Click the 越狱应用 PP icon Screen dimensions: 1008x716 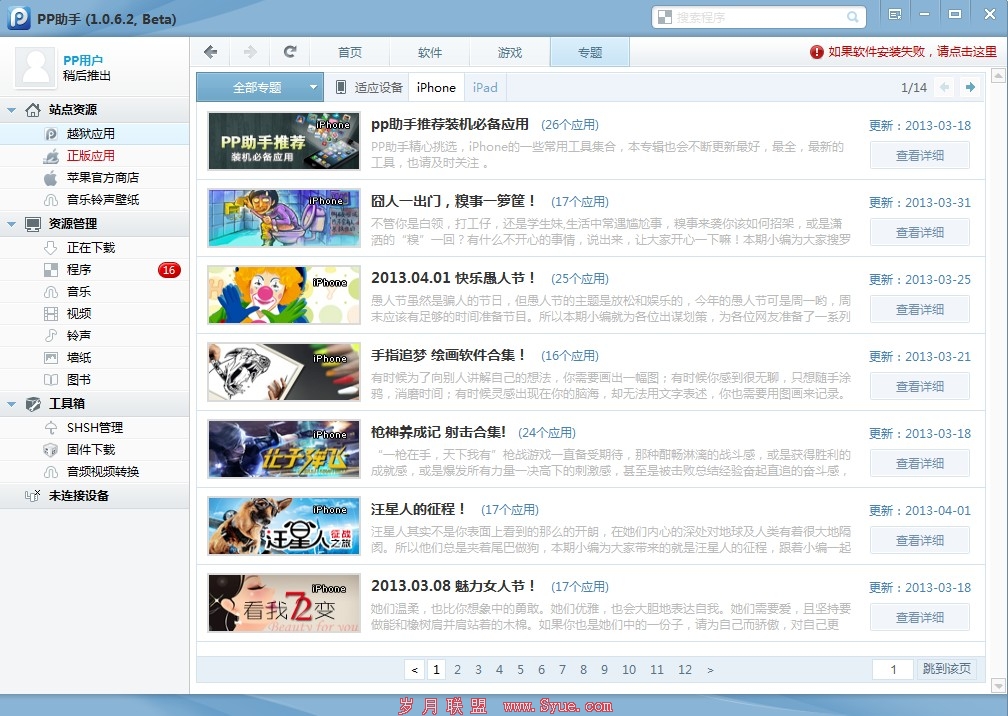pos(51,134)
